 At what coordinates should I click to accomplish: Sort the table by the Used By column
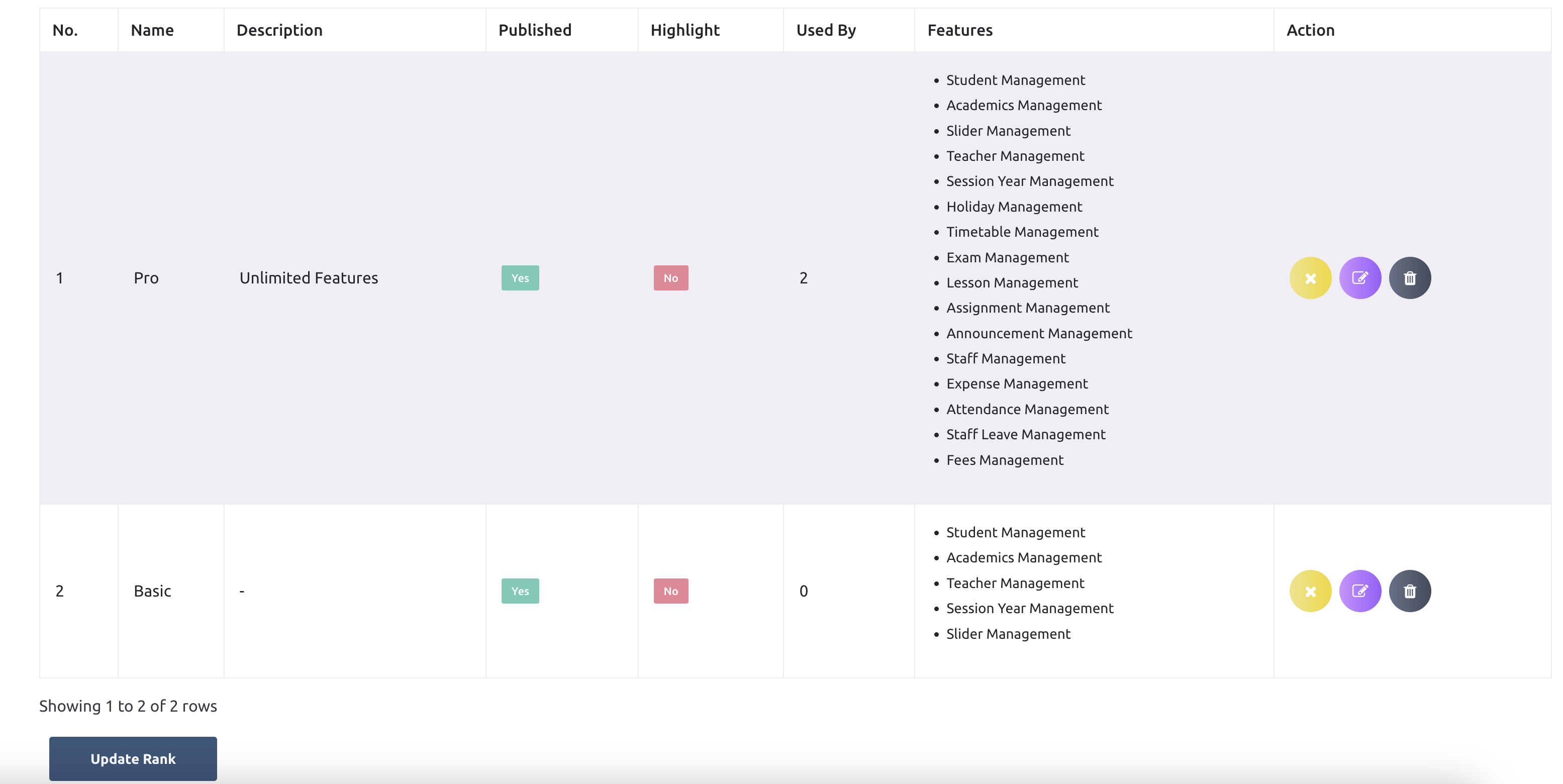point(826,29)
